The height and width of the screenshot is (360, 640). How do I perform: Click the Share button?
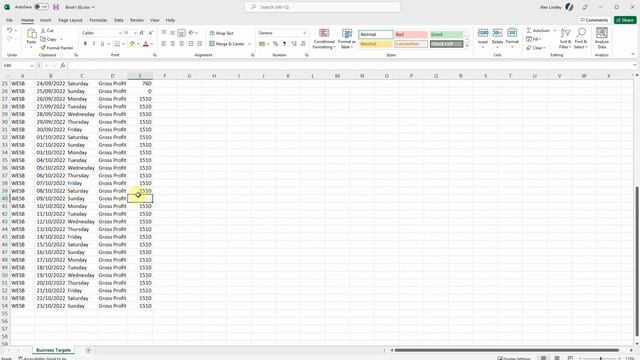click(x=625, y=20)
